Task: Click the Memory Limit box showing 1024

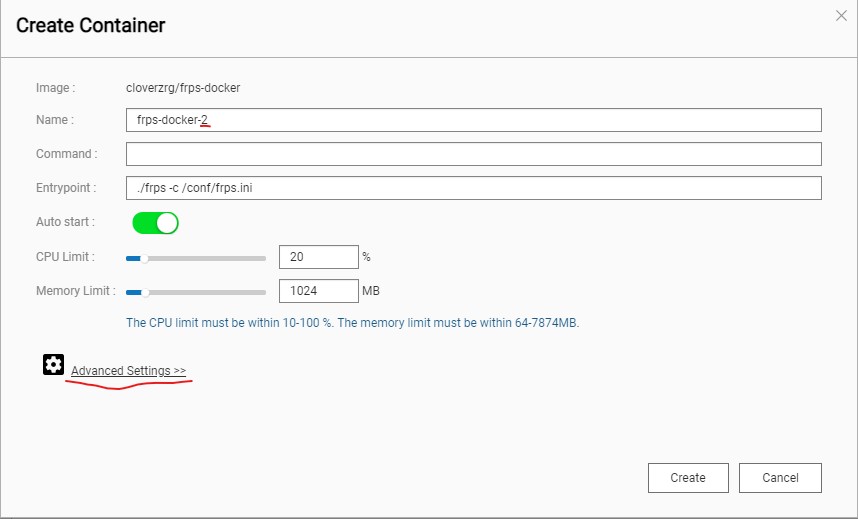Action: [318, 291]
